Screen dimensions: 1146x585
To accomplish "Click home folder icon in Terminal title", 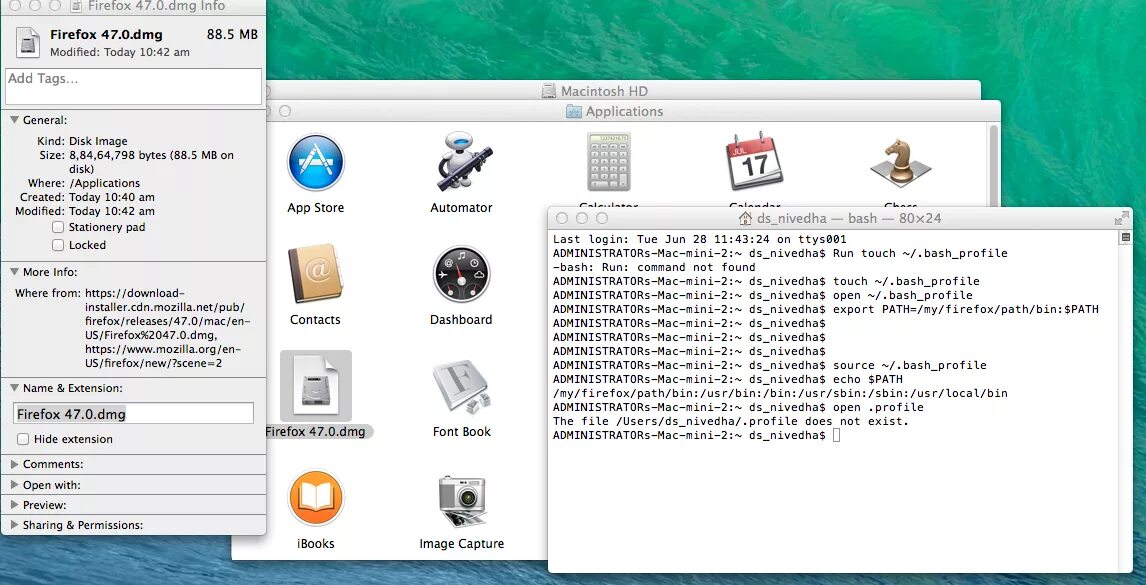I will [x=745, y=219].
